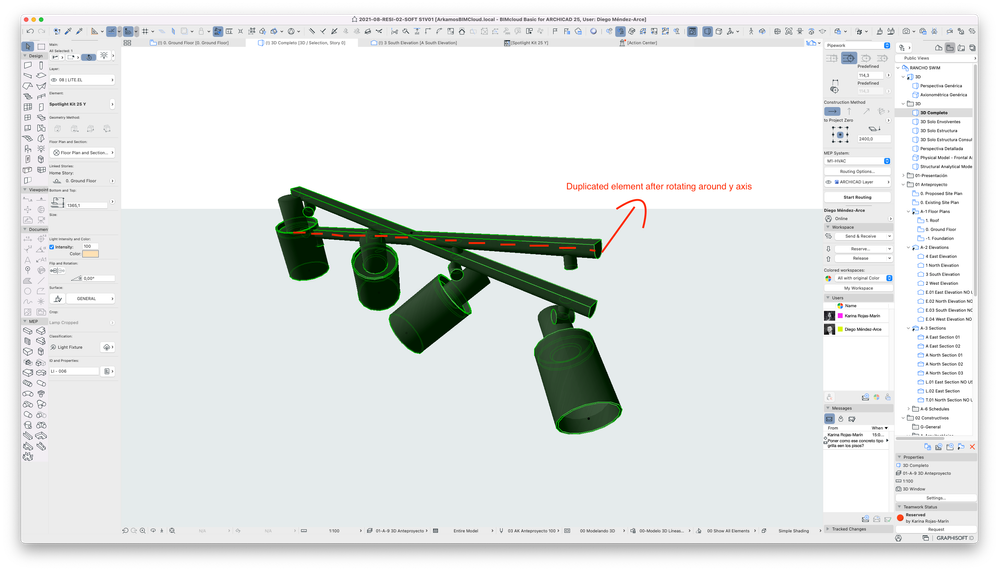Click Karina Rojas-Marín's magenta color swatch
Viewport: 999px width, 571px height.
point(840,315)
